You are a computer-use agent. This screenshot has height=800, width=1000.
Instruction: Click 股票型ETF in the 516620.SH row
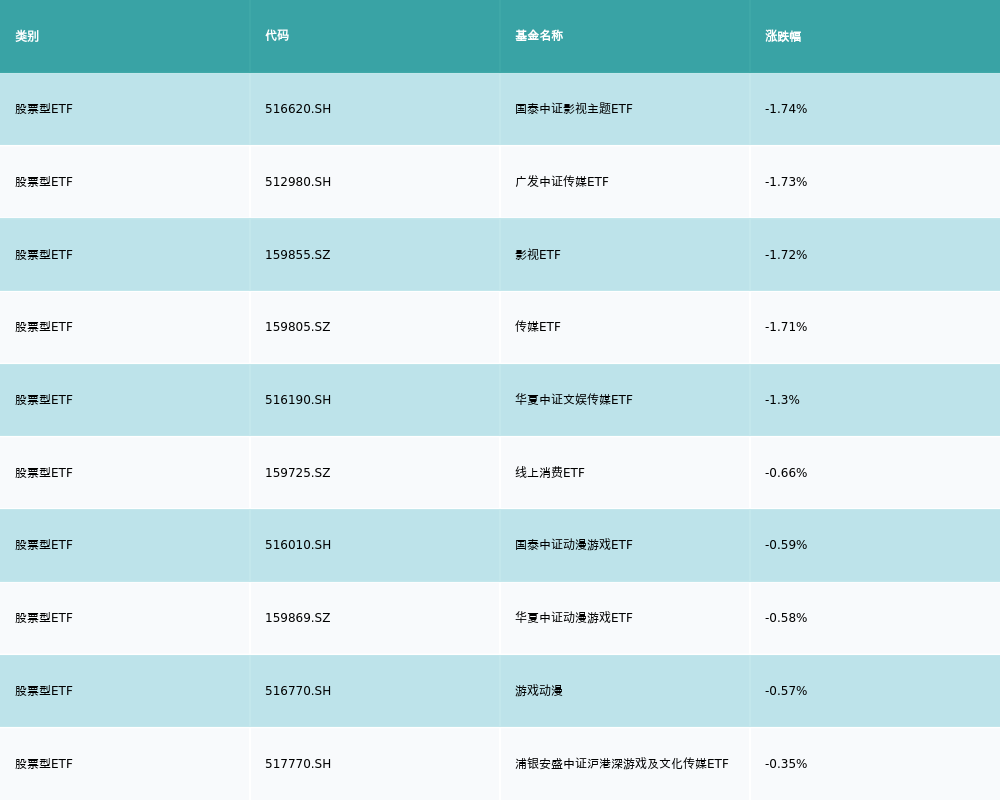(x=44, y=109)
